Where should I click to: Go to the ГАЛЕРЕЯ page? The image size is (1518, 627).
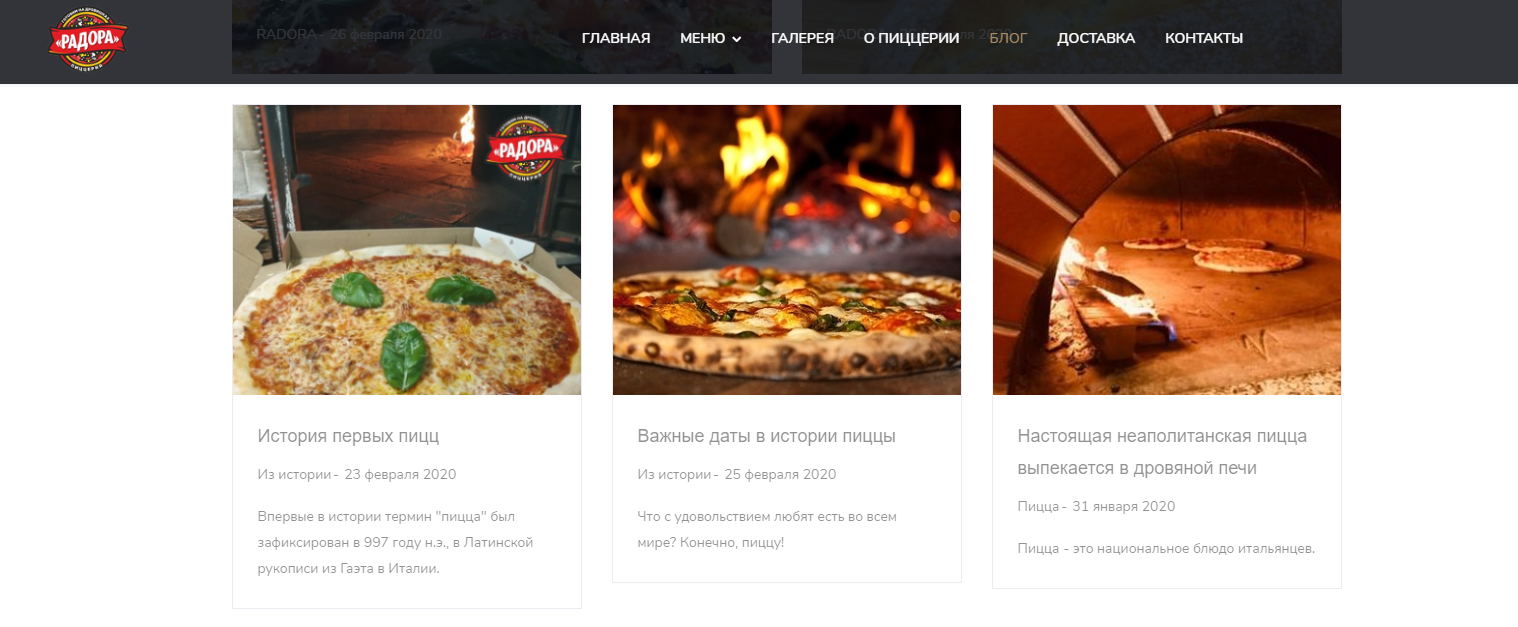[x=802, y=38]
